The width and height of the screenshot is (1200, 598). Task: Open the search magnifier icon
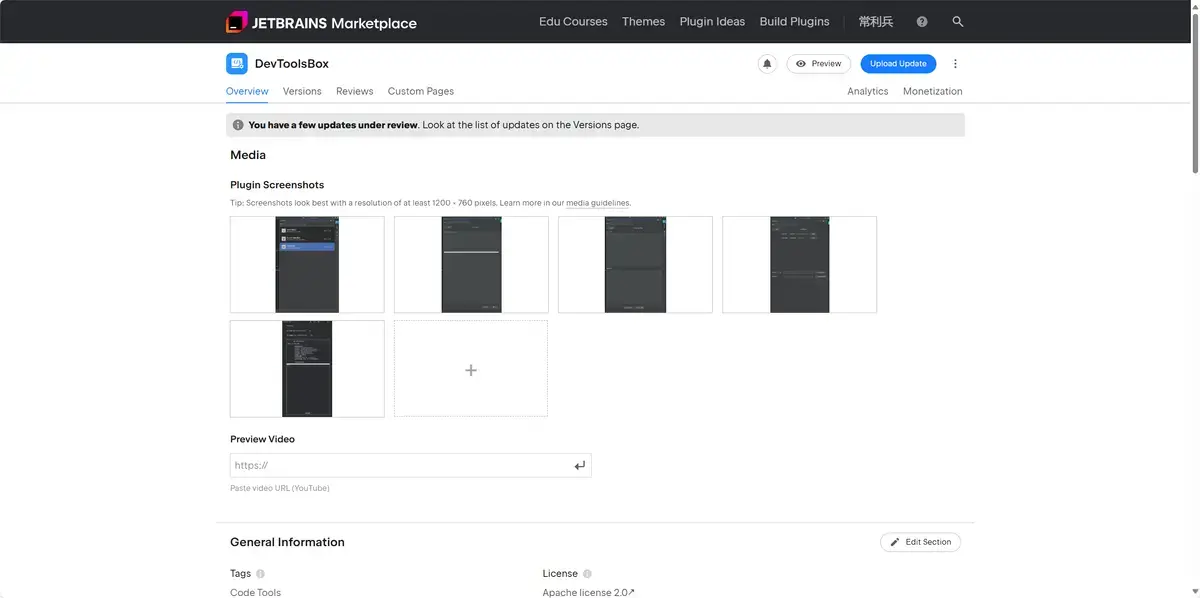(958, 22)
